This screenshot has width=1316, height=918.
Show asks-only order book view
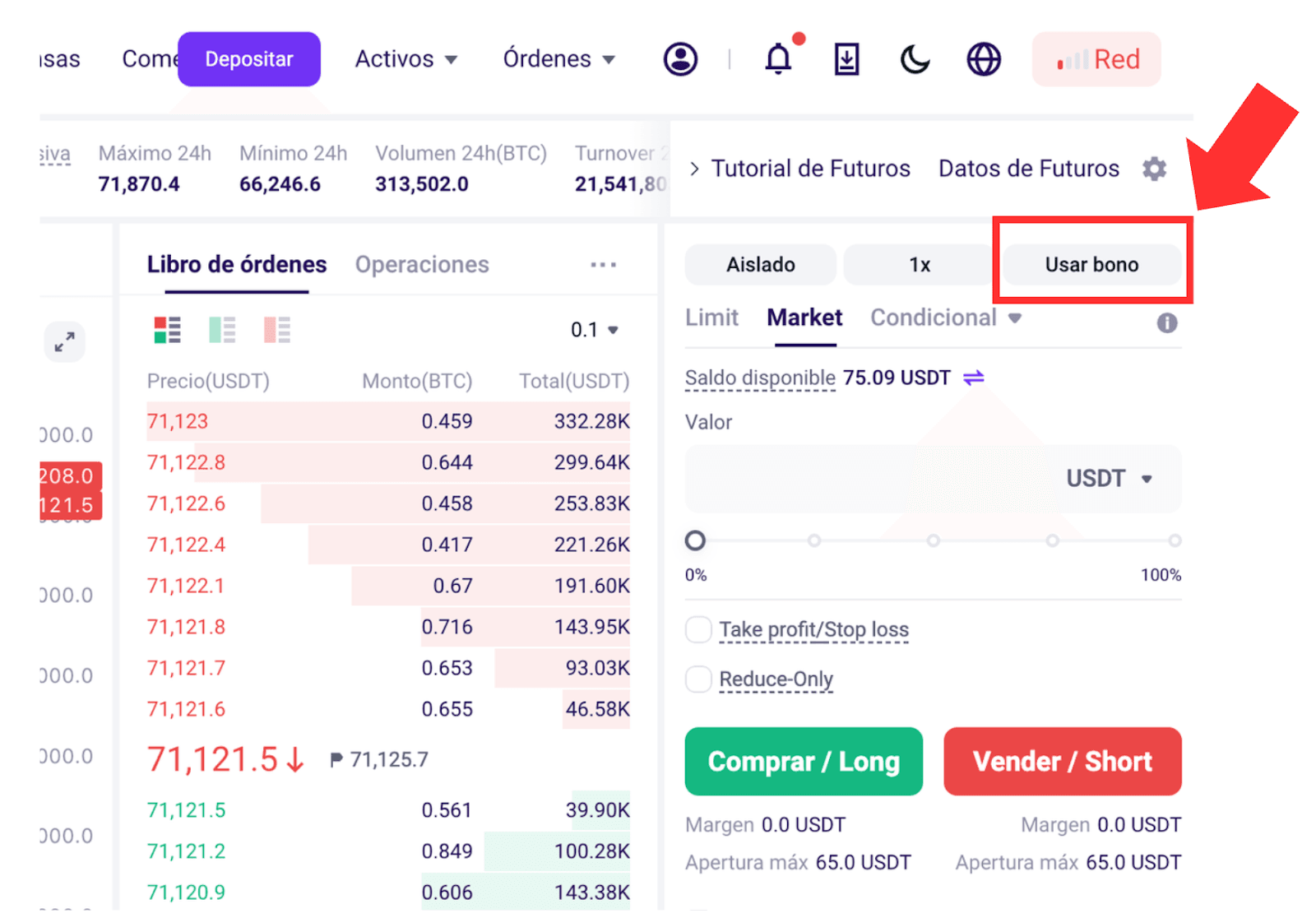pos(277,330)
